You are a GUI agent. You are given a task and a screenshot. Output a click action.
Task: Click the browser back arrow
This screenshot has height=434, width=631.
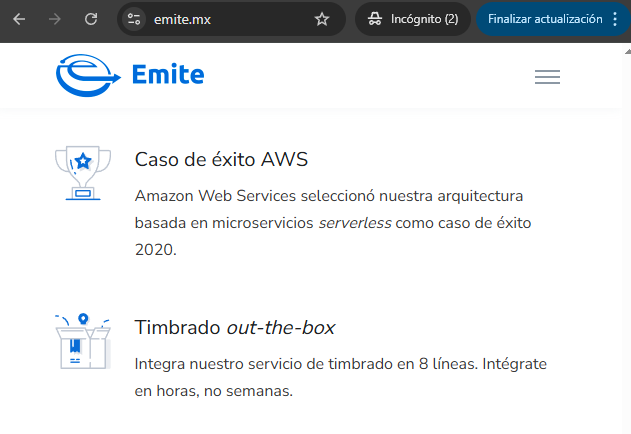(x=20, y=19)
